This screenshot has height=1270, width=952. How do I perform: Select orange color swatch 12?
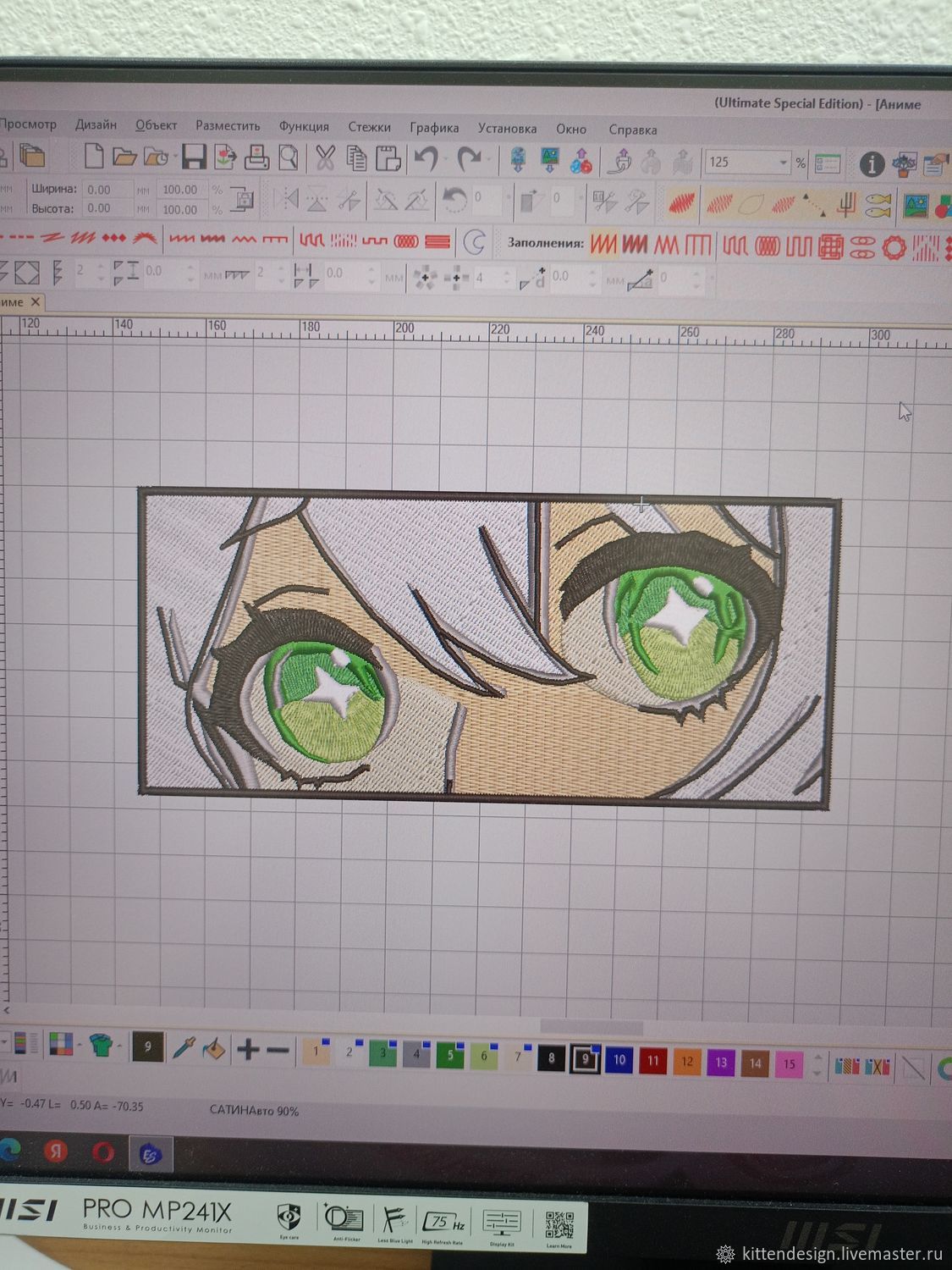[x=687, y=1062]
